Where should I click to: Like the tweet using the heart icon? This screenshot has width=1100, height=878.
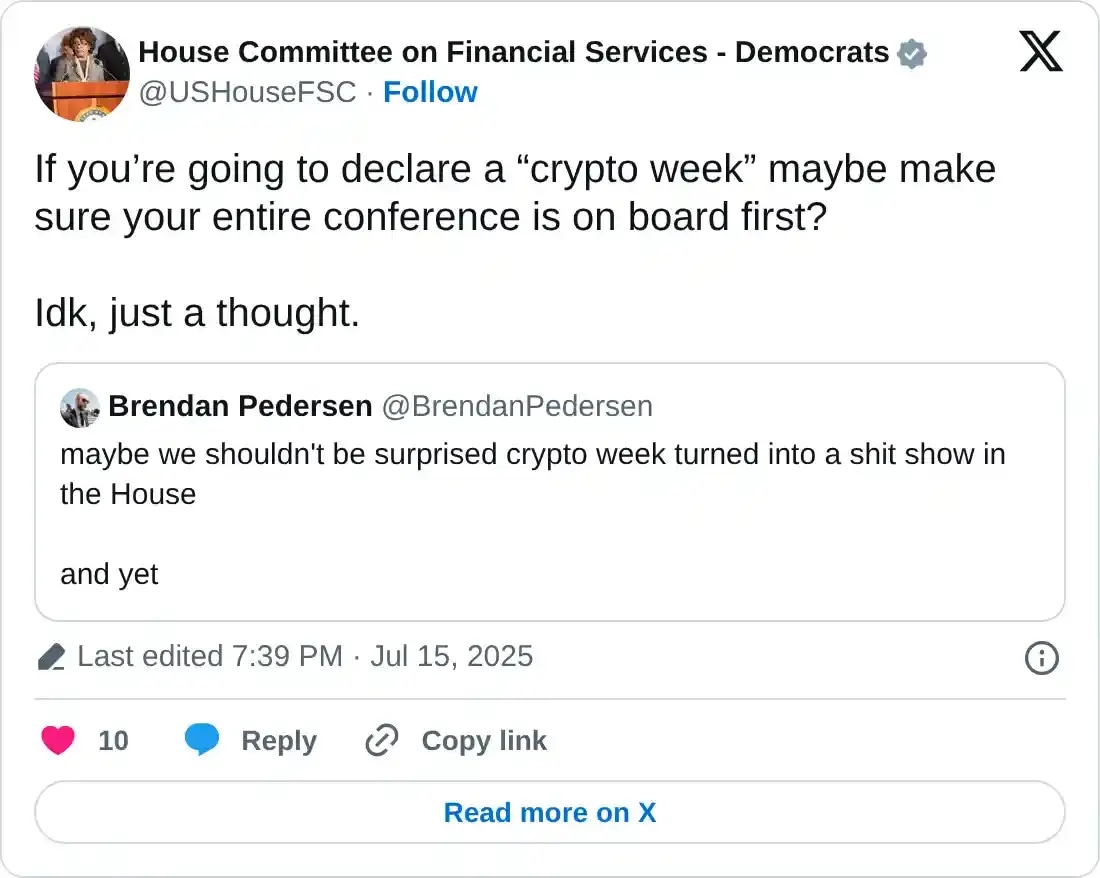pos(58,740)
